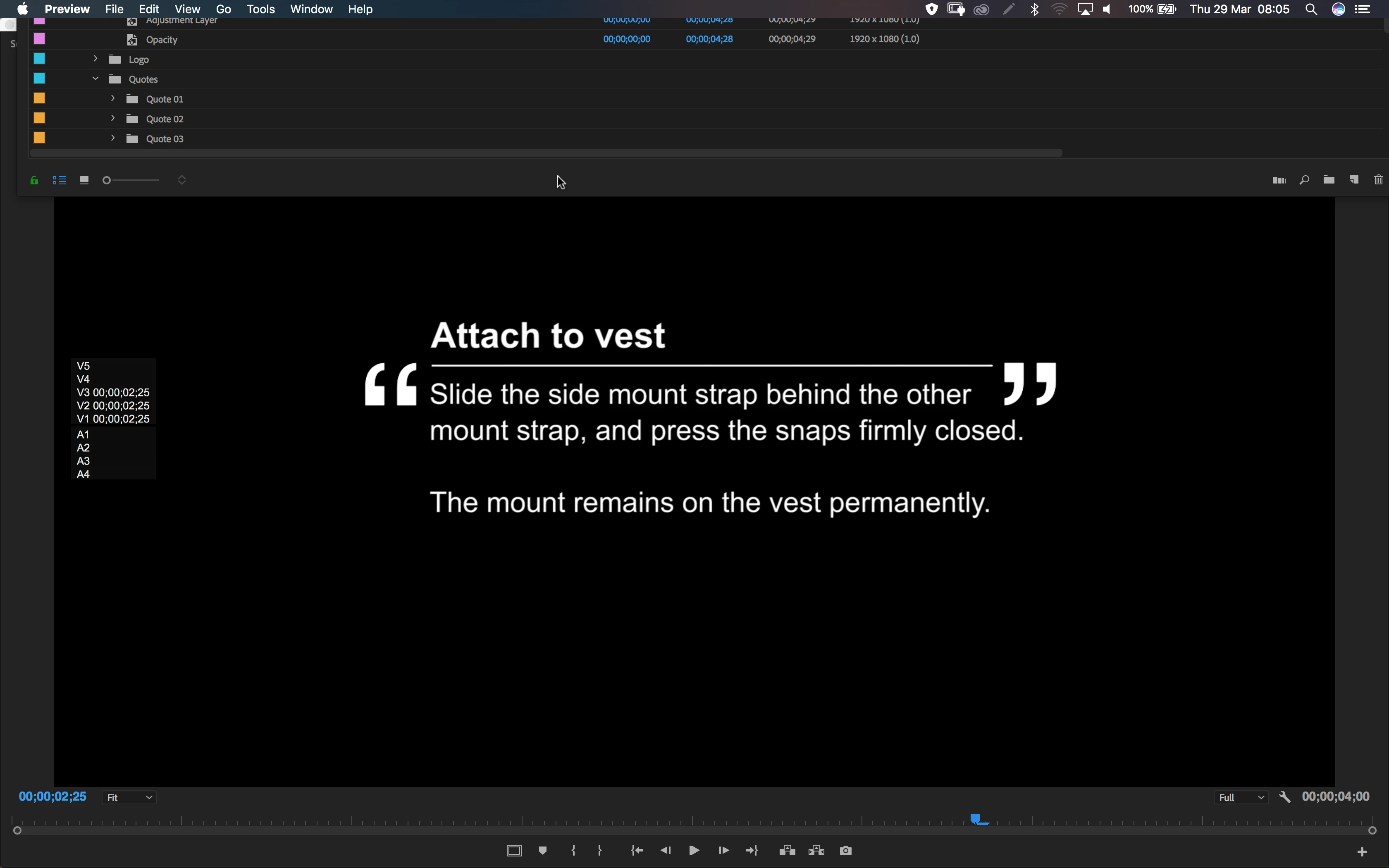
Task: Open the Fit zoom level dropdown
Action: tap(130, 797)
